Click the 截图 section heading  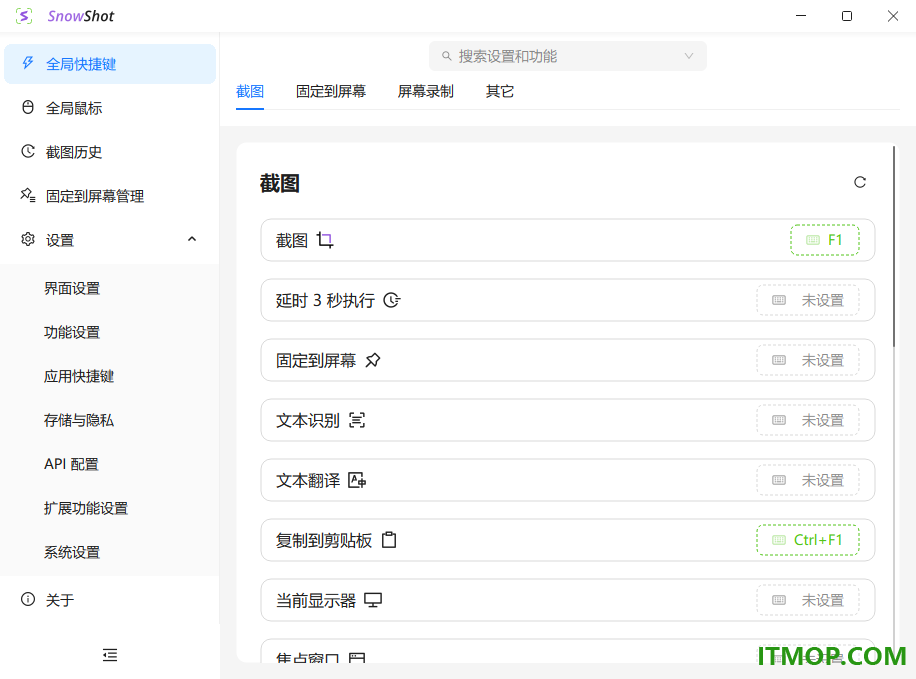[279, 183]
